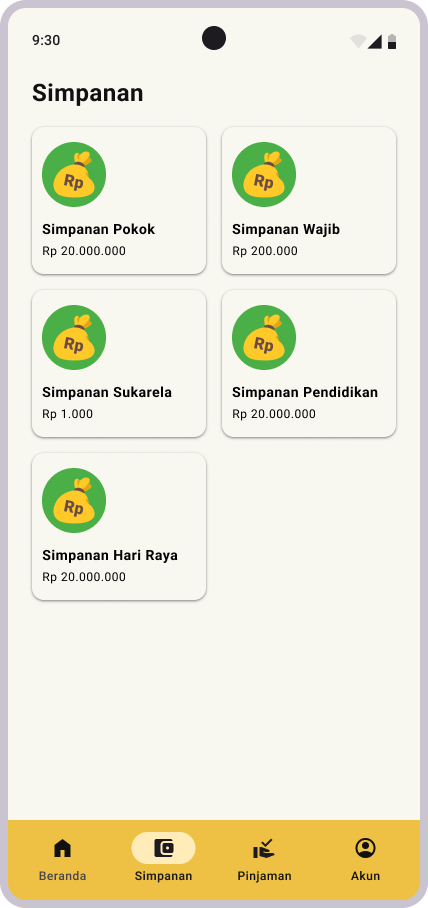428x908 pixels.
Task: Select the Akun profile icon
Action: pyautogui.click(x=365, y=848)
